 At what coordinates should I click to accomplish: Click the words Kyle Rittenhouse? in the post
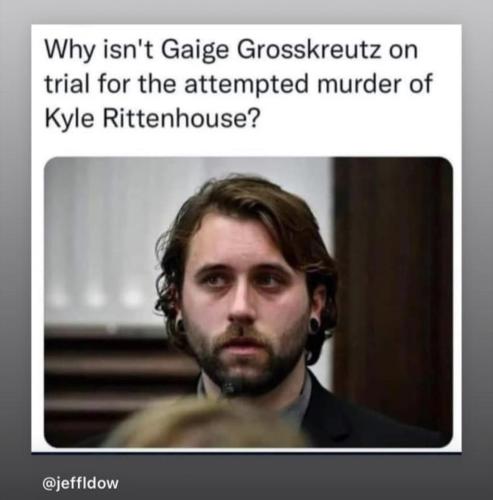(151, 118)
